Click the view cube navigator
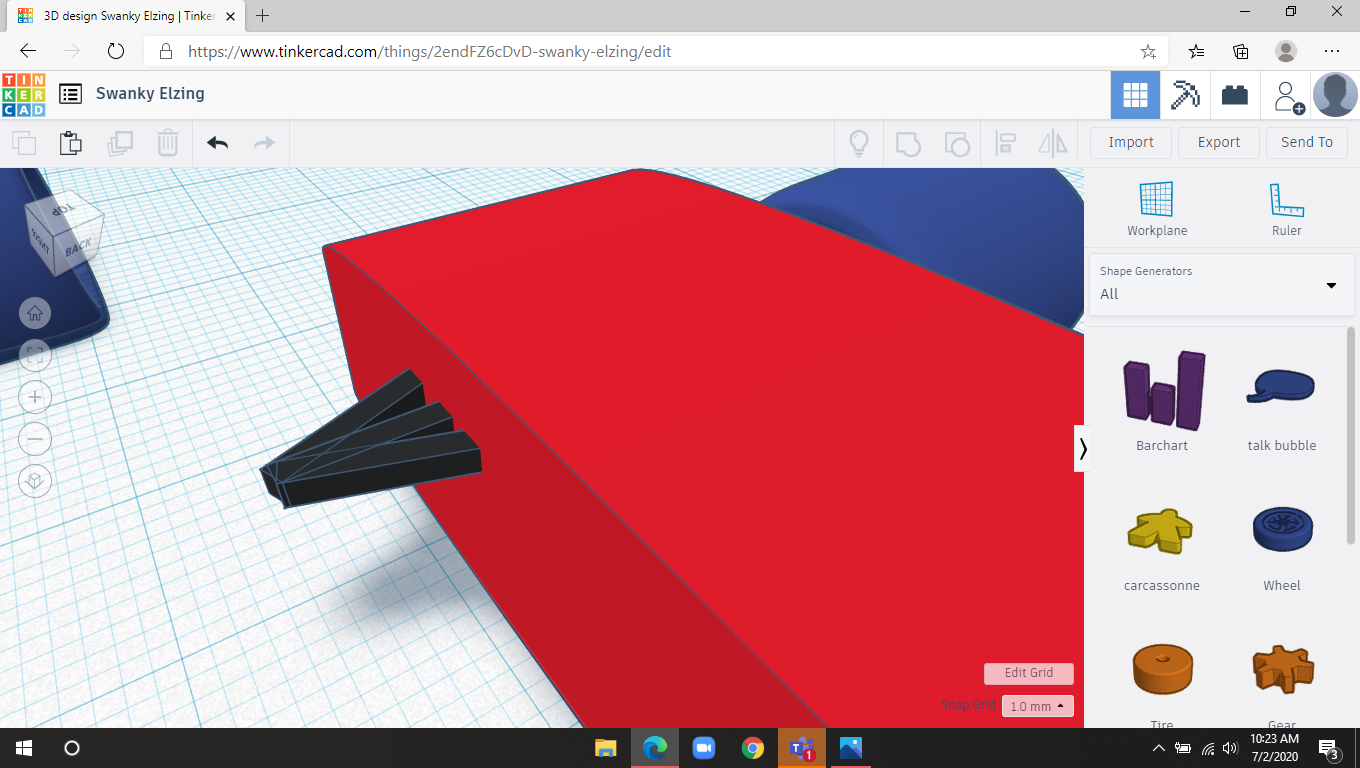 click(x=64, y=232)
